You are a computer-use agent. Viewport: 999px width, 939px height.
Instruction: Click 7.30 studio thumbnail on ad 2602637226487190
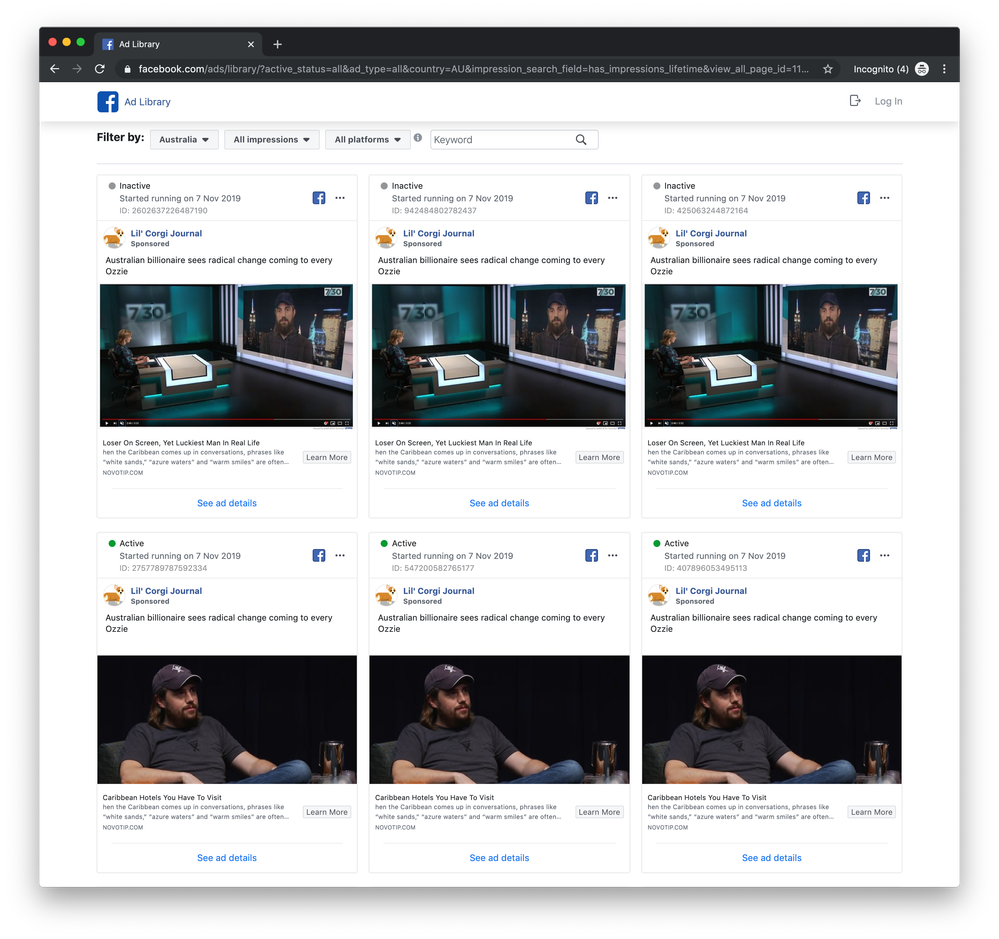227,355
